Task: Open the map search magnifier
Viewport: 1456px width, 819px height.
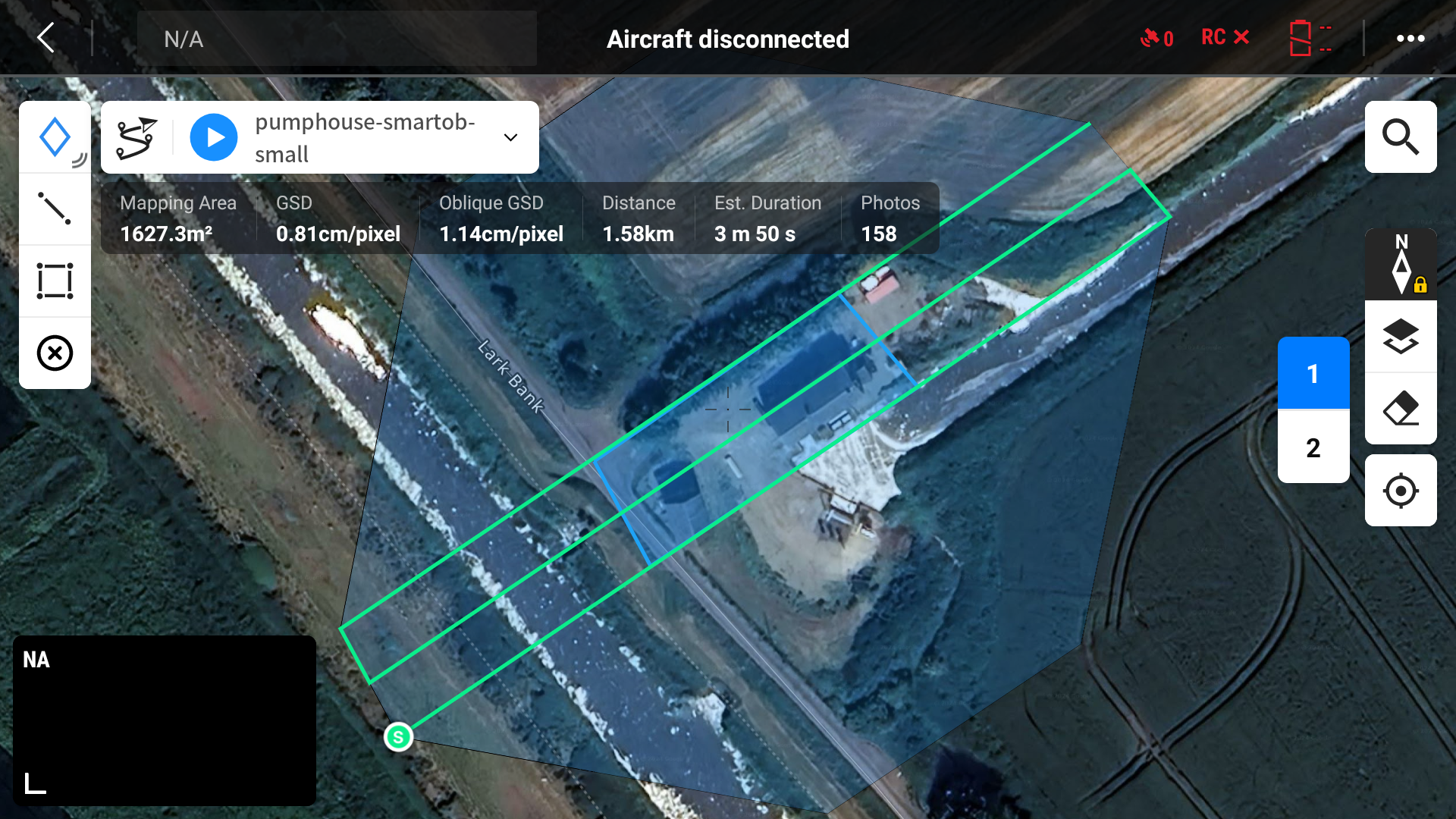Action: (x=1400, y=137)
